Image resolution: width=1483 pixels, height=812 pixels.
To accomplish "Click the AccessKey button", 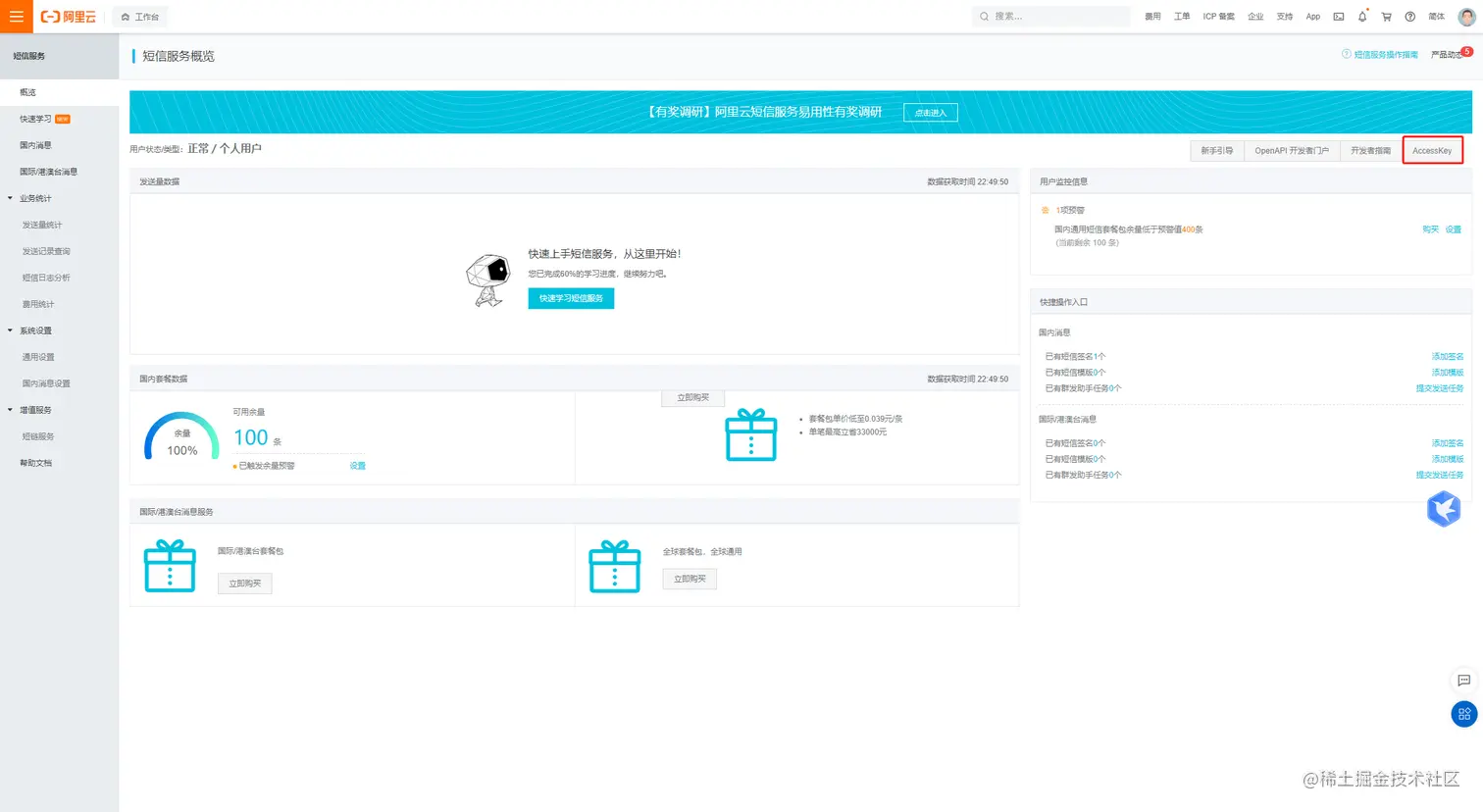I will tap(1432, 151).
